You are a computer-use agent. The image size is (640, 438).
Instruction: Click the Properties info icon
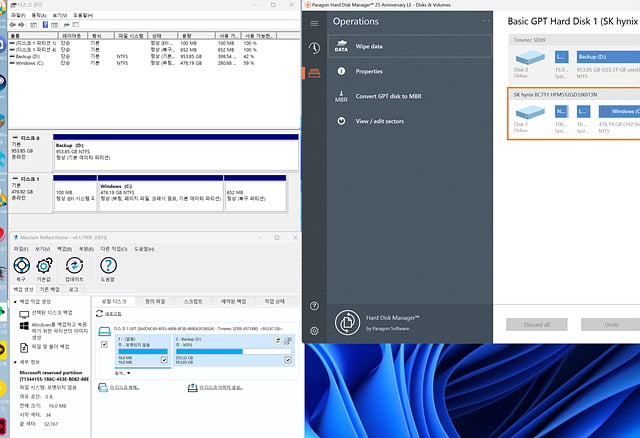(341, 71)
